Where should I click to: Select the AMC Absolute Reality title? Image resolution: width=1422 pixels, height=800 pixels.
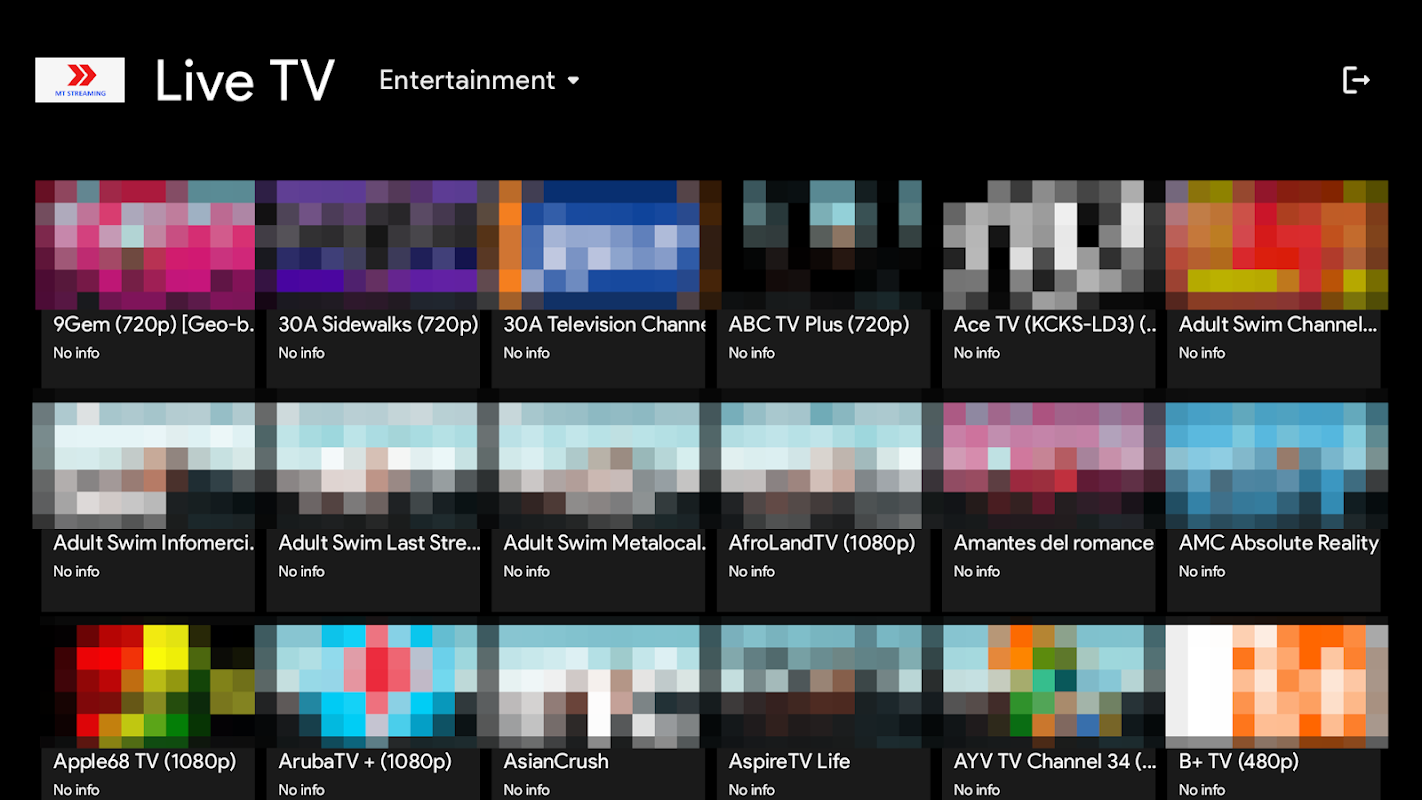pyautogui.click(x=1279, y=543)
